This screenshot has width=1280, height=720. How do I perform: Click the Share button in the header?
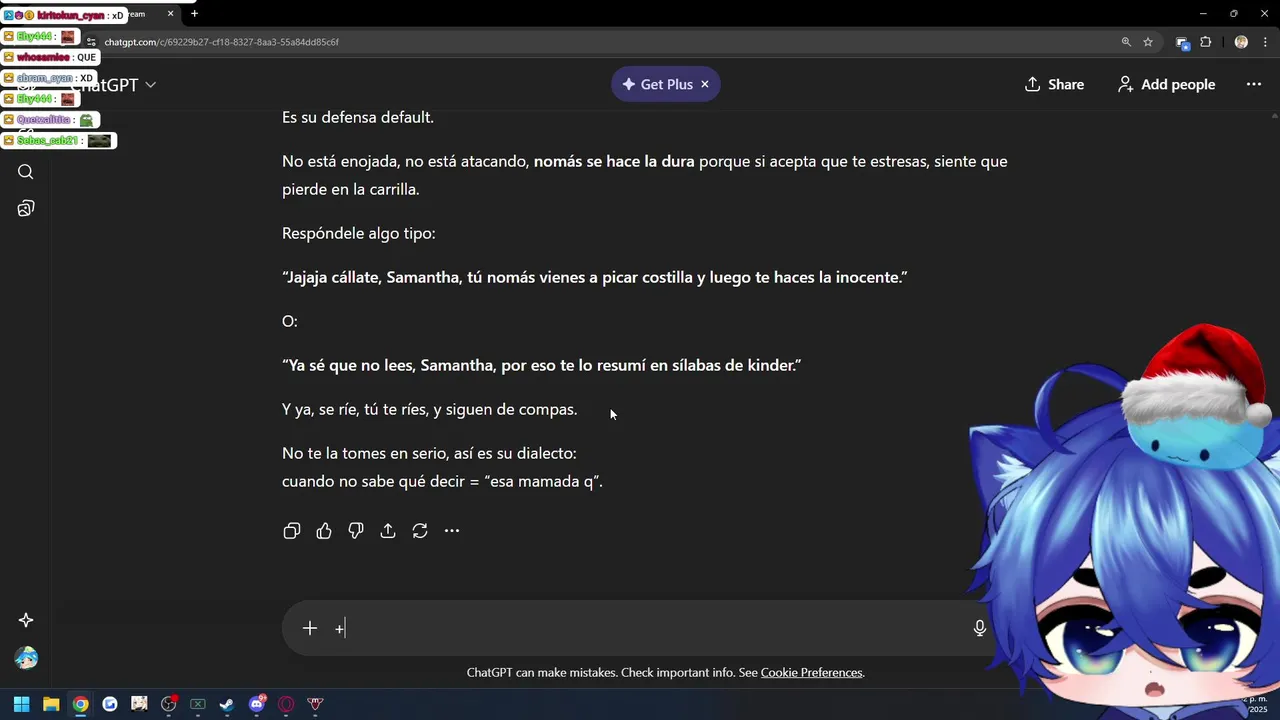1054,84
